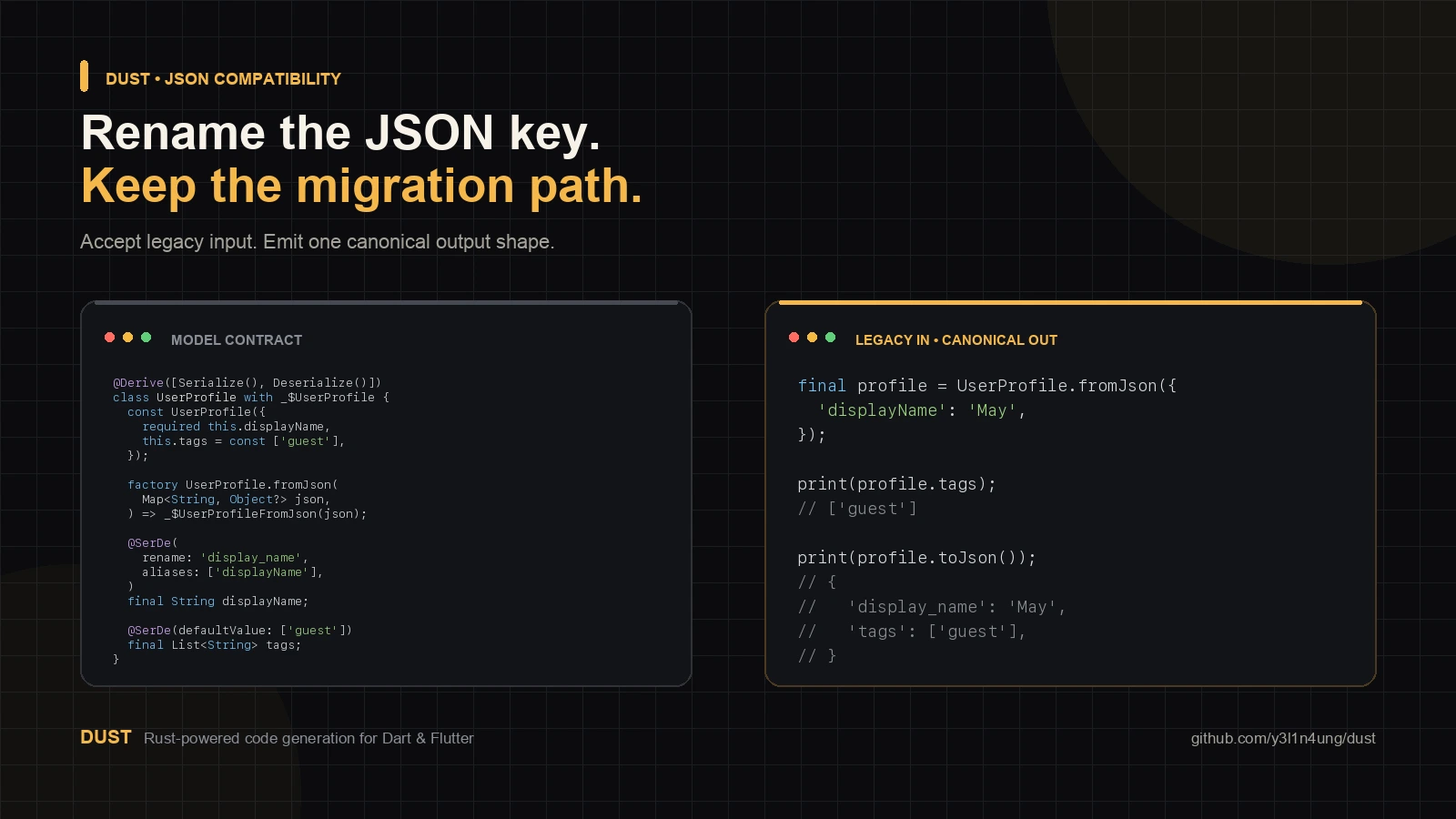Select the 'required this.displayName,' line

[236, 427]
